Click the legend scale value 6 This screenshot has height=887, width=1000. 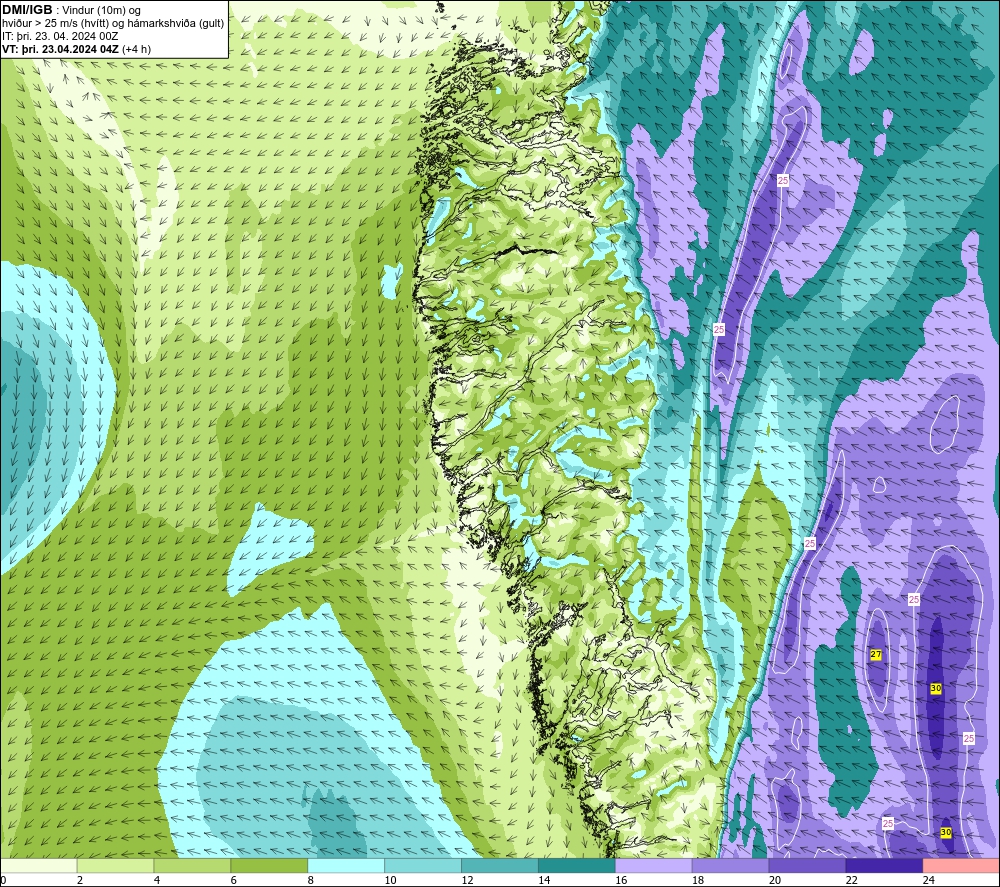pos(233,880)
